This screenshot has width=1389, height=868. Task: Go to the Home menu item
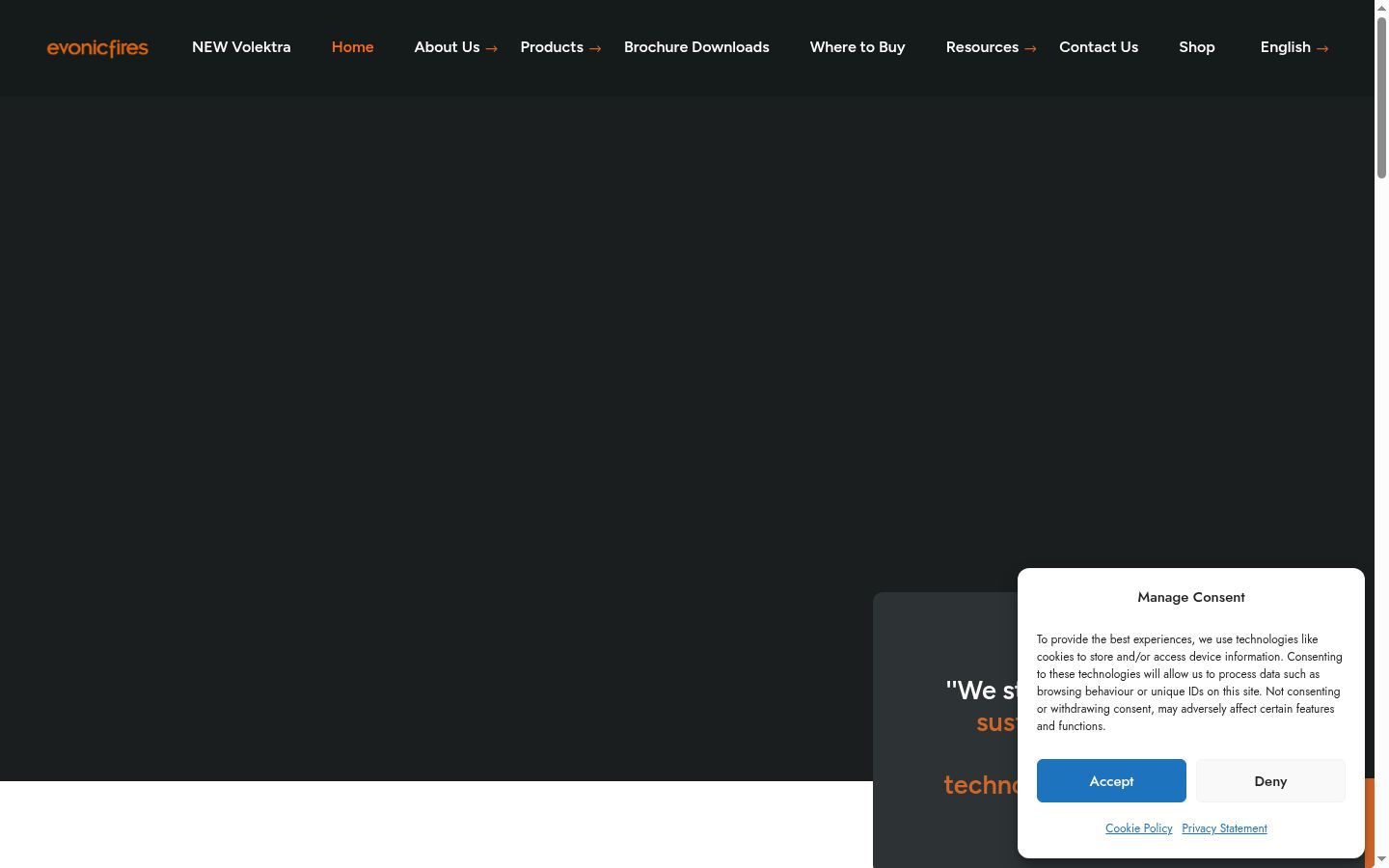(x=352, y=47)
